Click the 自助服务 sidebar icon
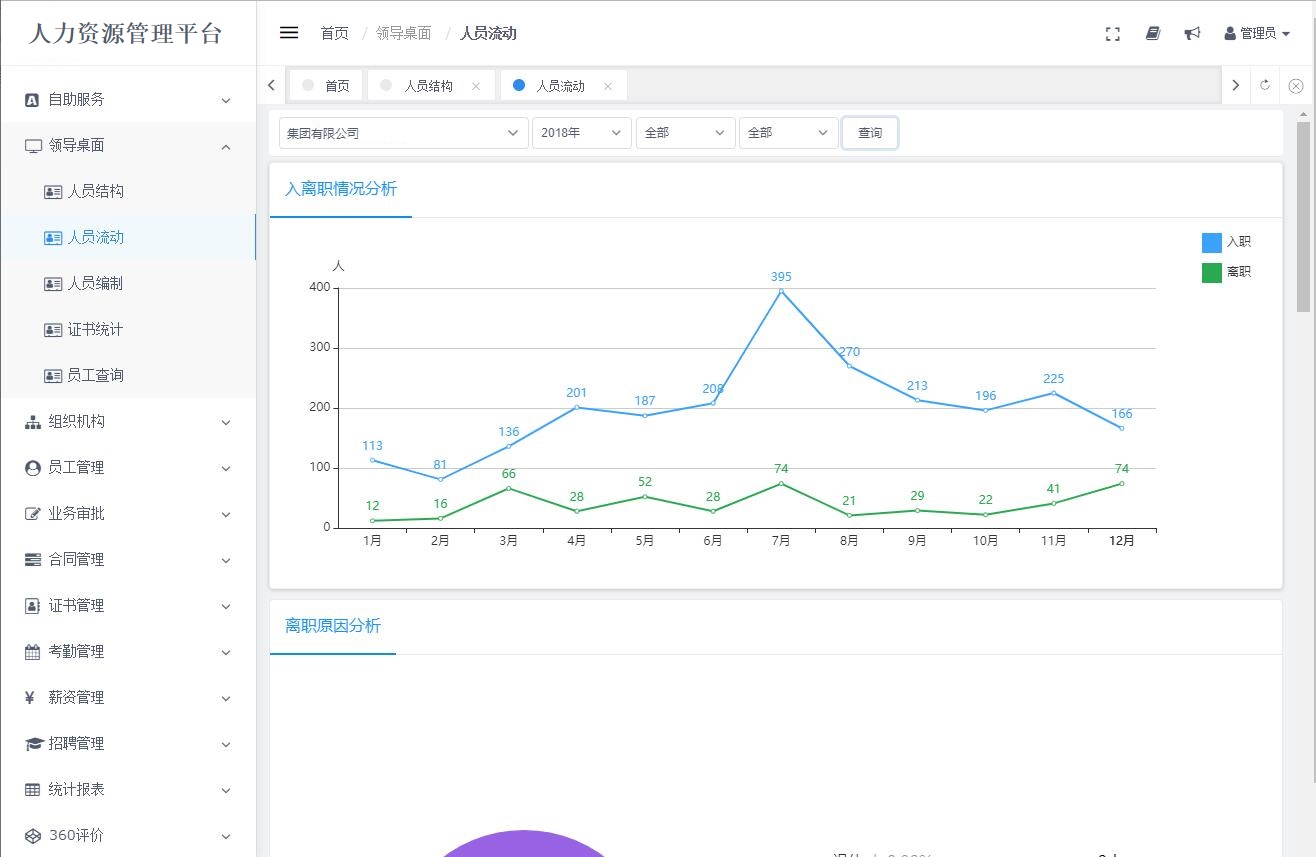Image resolution: width=1316 pixels, height=857 pixels. click(x=32, y=100)
